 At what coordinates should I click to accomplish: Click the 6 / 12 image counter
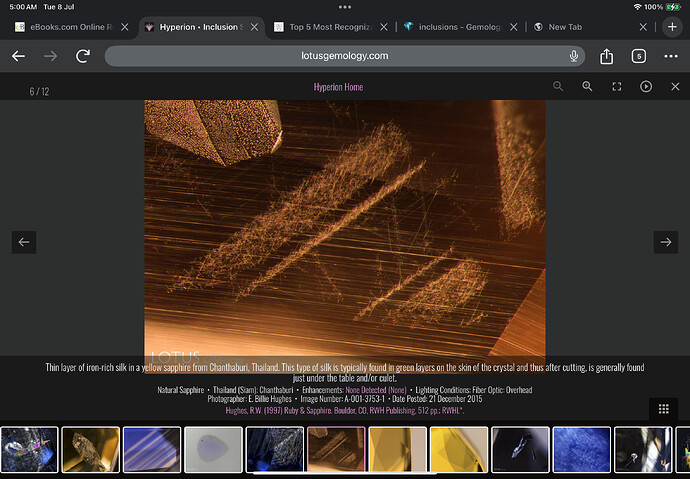39,91
